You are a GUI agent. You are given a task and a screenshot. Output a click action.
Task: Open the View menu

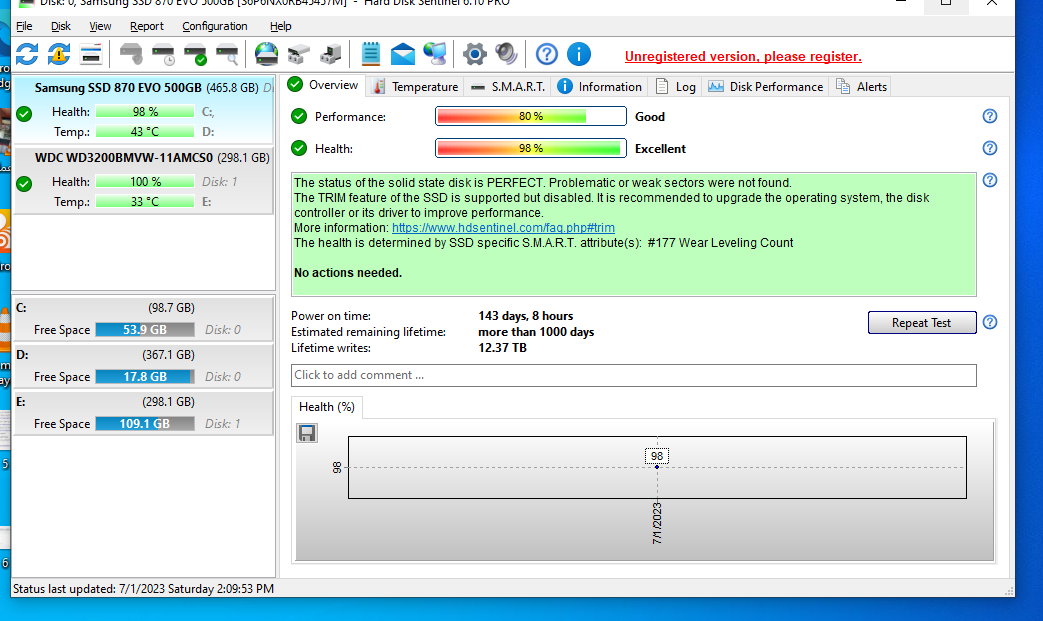(x=100, y=26)
